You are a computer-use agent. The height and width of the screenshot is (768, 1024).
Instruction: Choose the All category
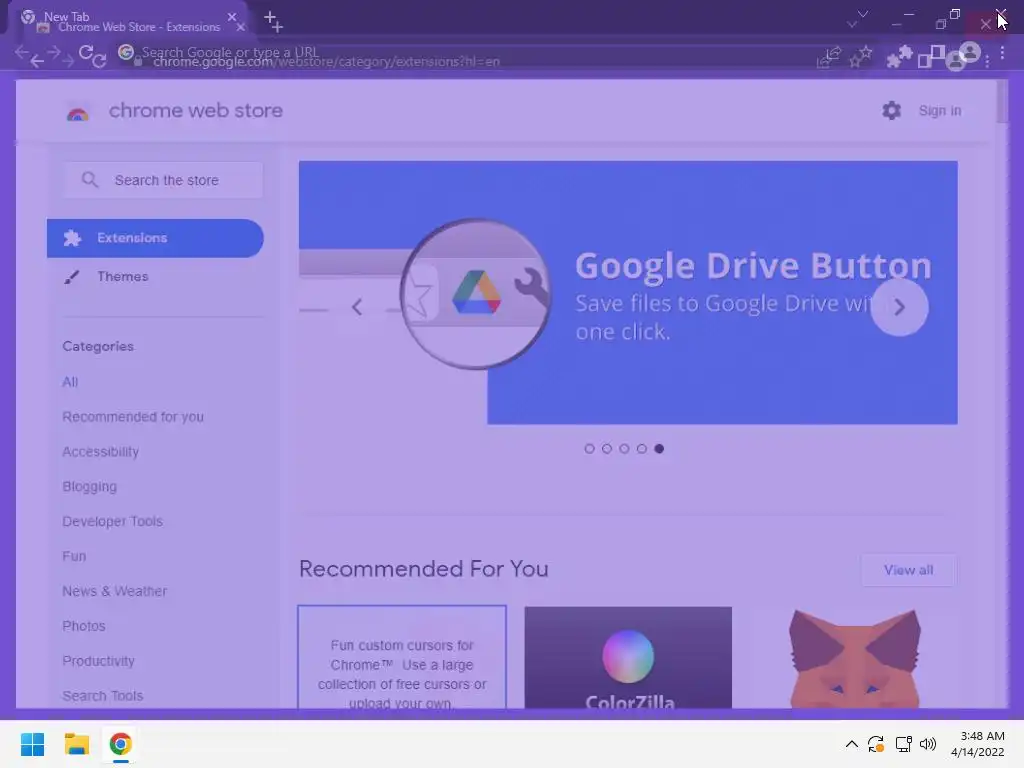pyautogui.click(x=70, y=382)
